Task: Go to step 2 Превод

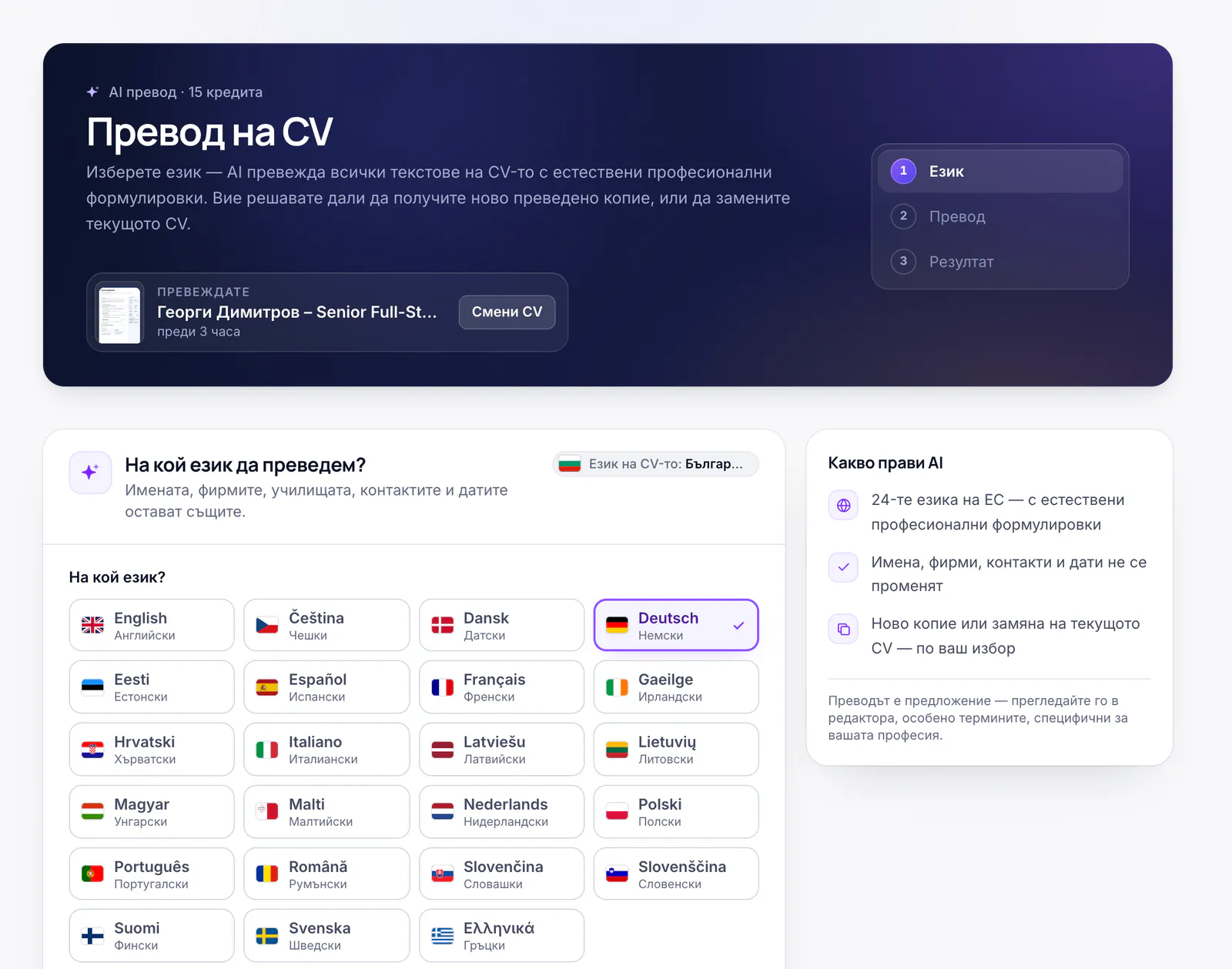Action: pos(1000,216)
